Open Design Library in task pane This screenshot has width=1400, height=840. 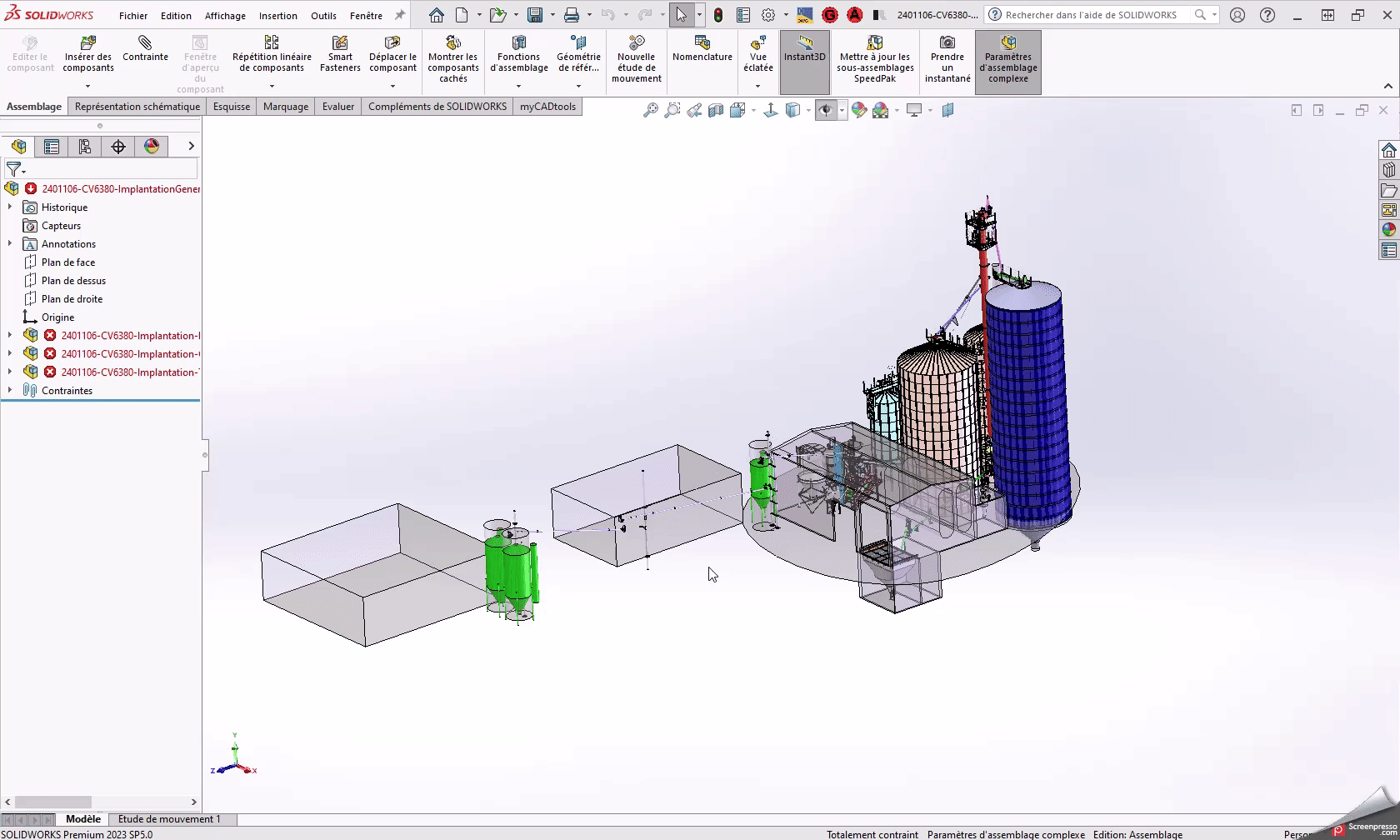[x=1388, y=170]
